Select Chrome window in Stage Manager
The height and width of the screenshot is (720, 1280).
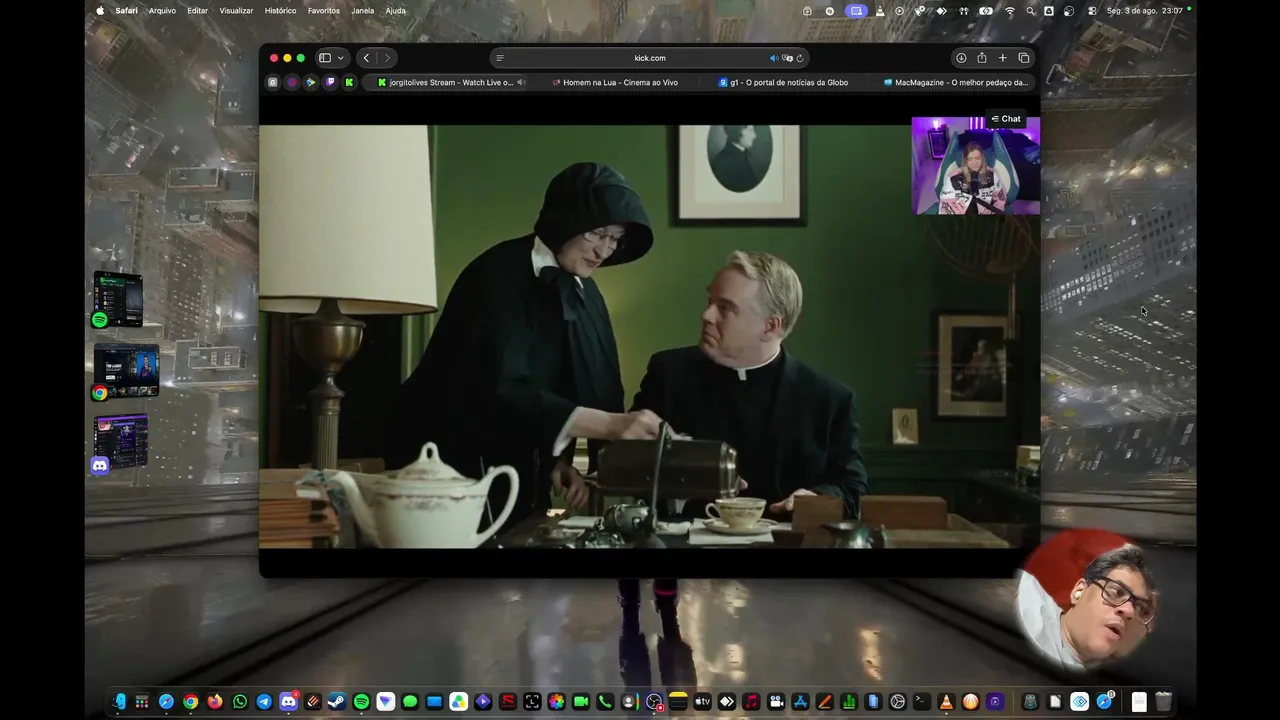[126, 372]
